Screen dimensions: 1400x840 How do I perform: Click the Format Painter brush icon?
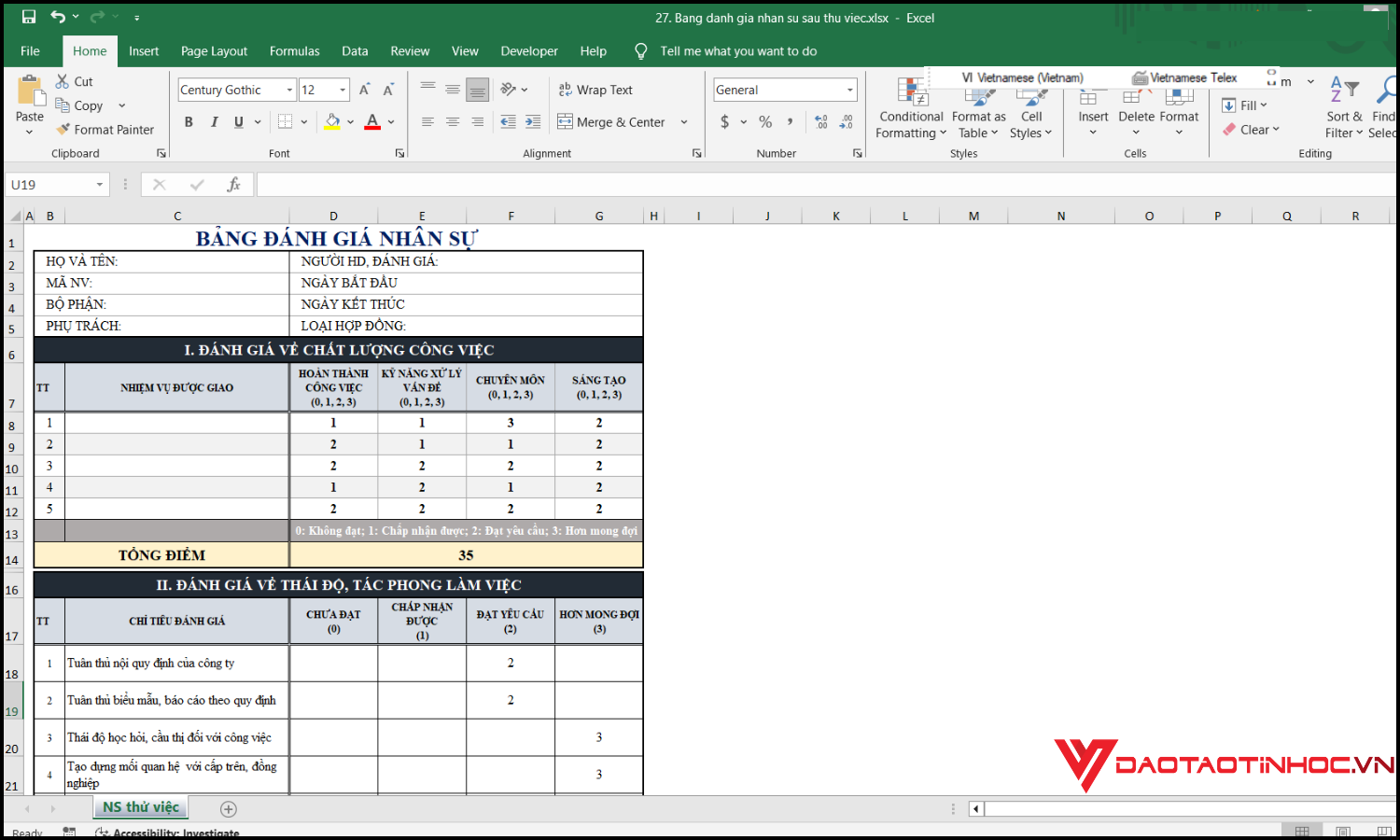pyautogui.click(x=63, y=130)
